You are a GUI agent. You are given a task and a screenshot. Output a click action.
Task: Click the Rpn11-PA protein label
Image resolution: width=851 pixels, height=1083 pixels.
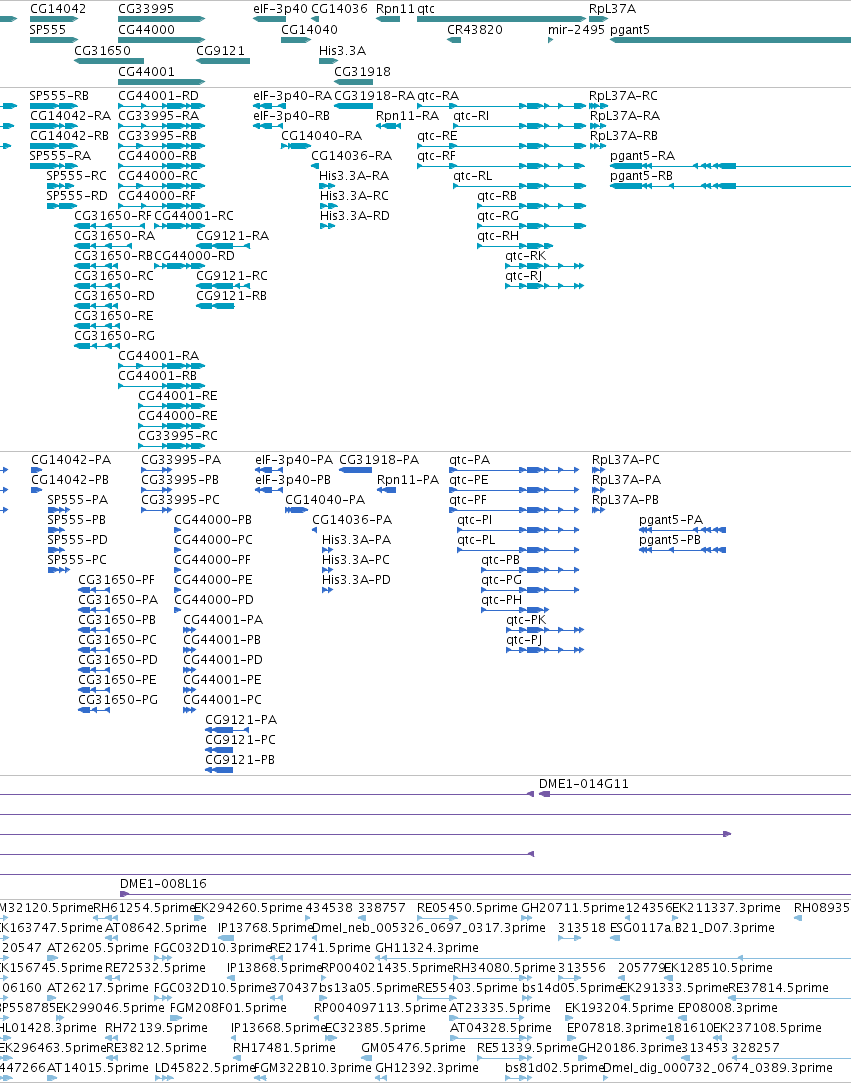click(408, 480)
